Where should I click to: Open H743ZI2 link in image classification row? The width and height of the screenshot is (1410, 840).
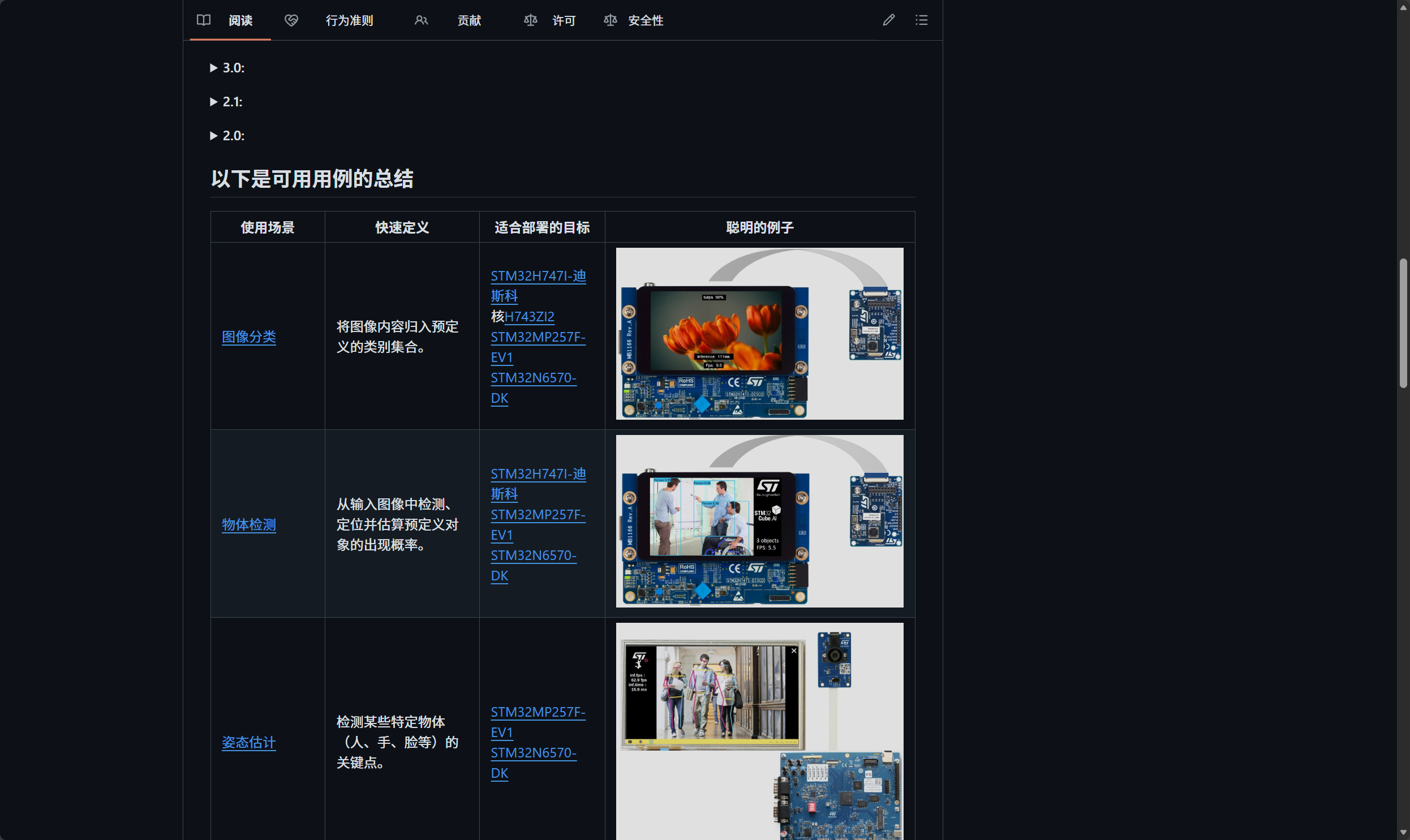point(528,316)
